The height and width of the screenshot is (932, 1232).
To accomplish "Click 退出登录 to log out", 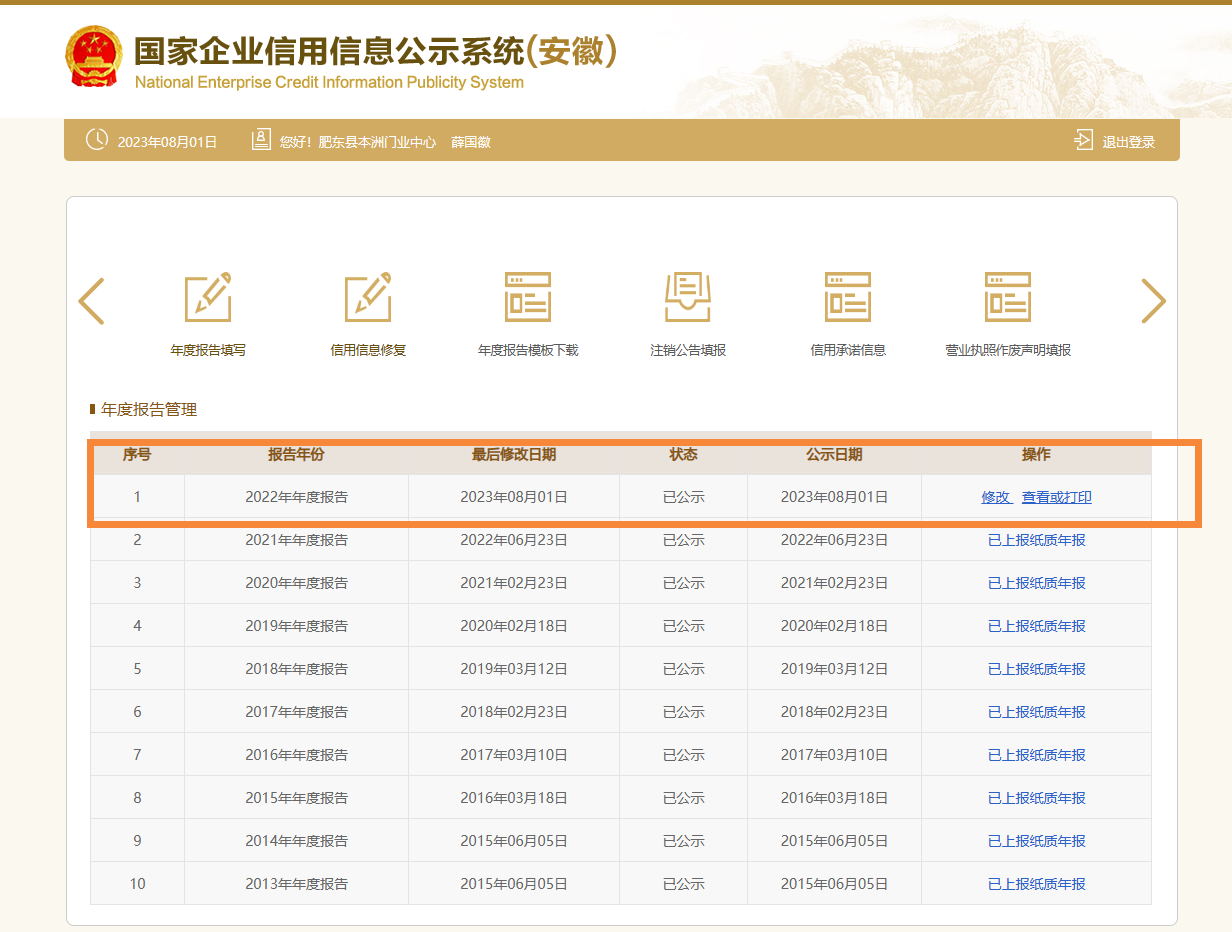I will 1129,142.
